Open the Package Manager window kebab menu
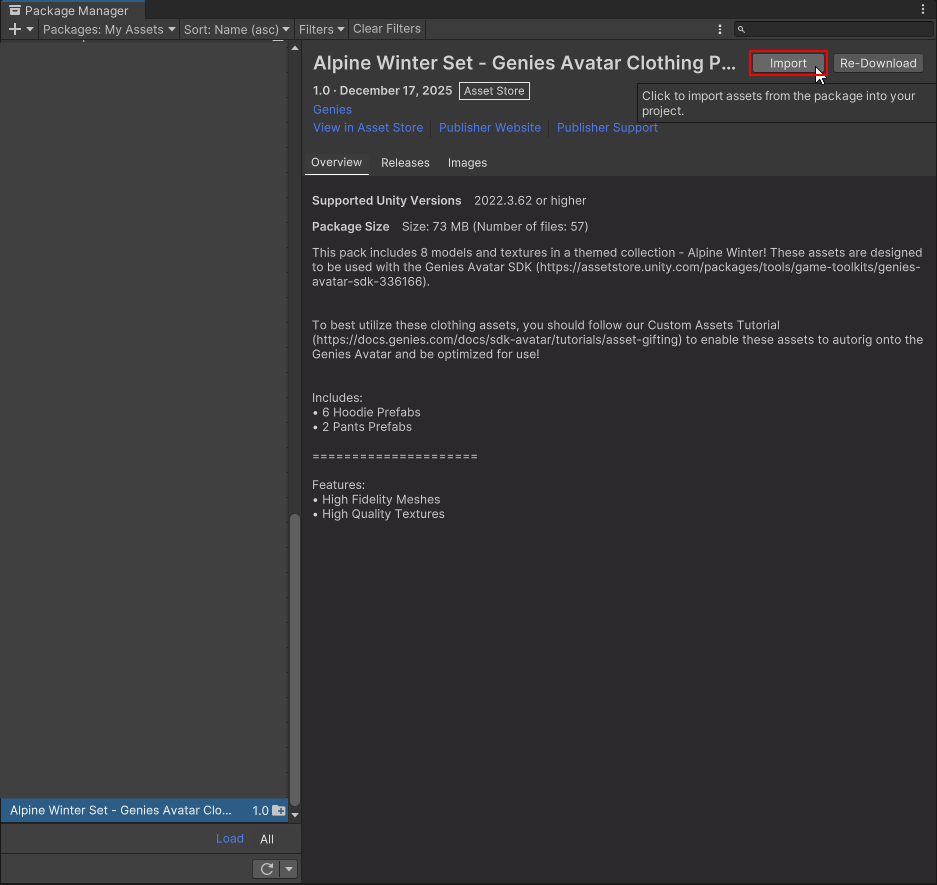The height and width of the screenshot is (885, 937). coord(923,9)
